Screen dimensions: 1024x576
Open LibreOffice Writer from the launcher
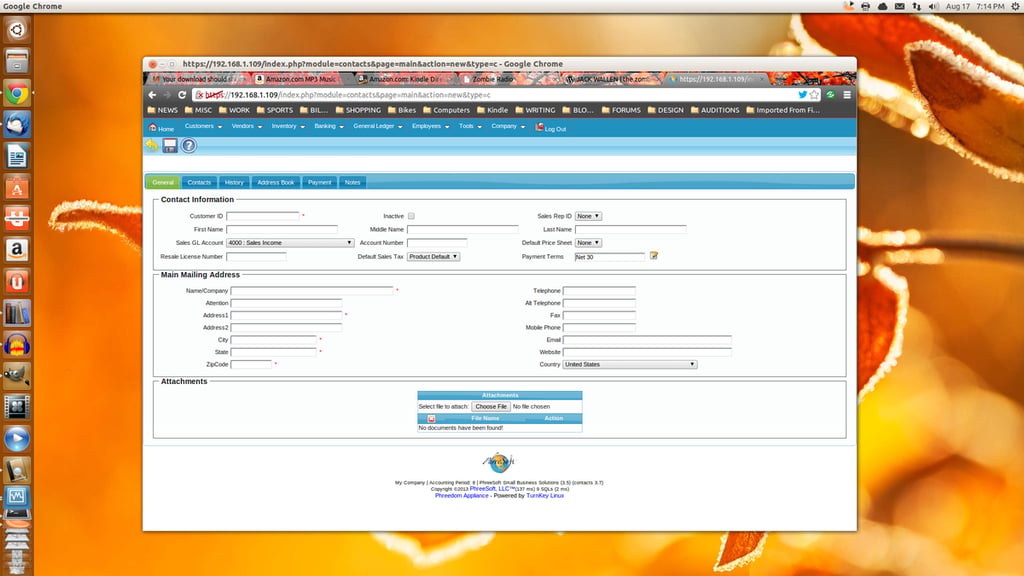coord(17,156)
